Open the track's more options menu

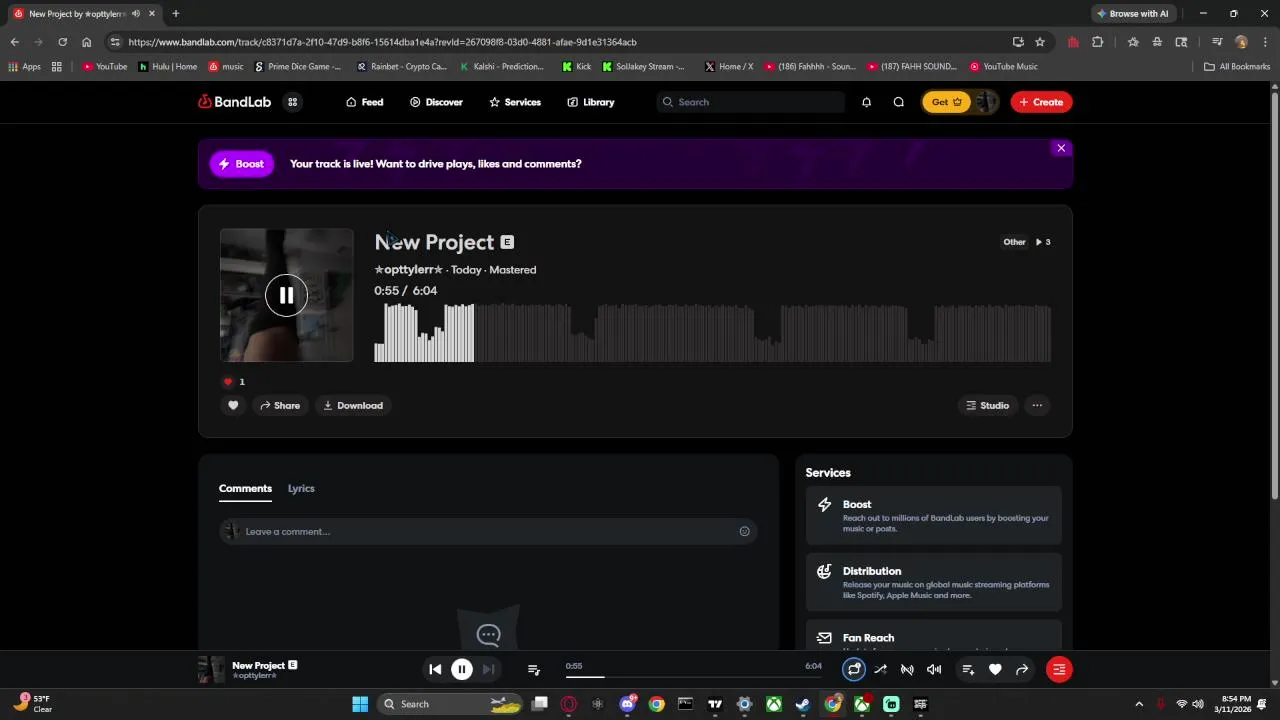point(1037,405)
